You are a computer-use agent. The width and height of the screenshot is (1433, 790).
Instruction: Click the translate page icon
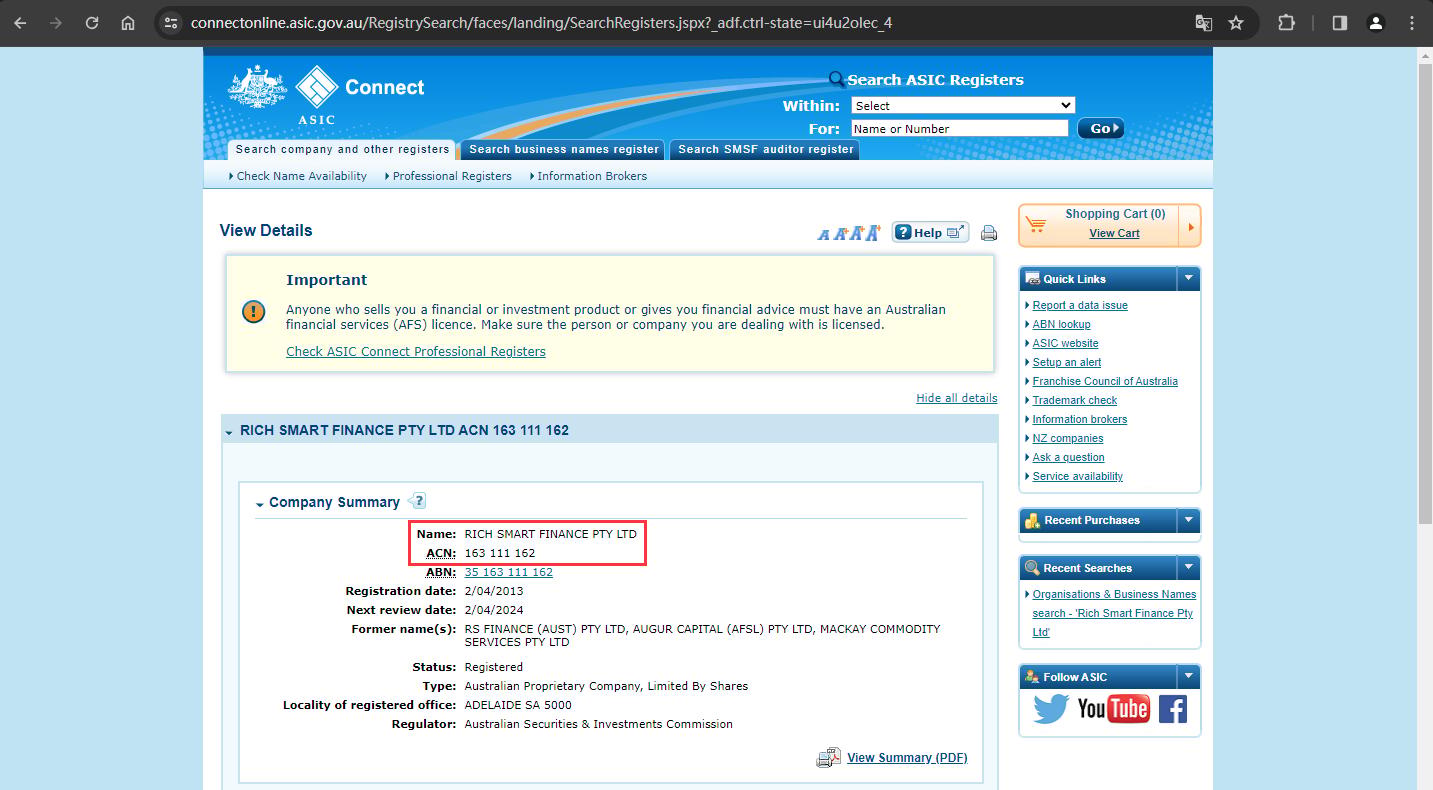click(1204, 22)
